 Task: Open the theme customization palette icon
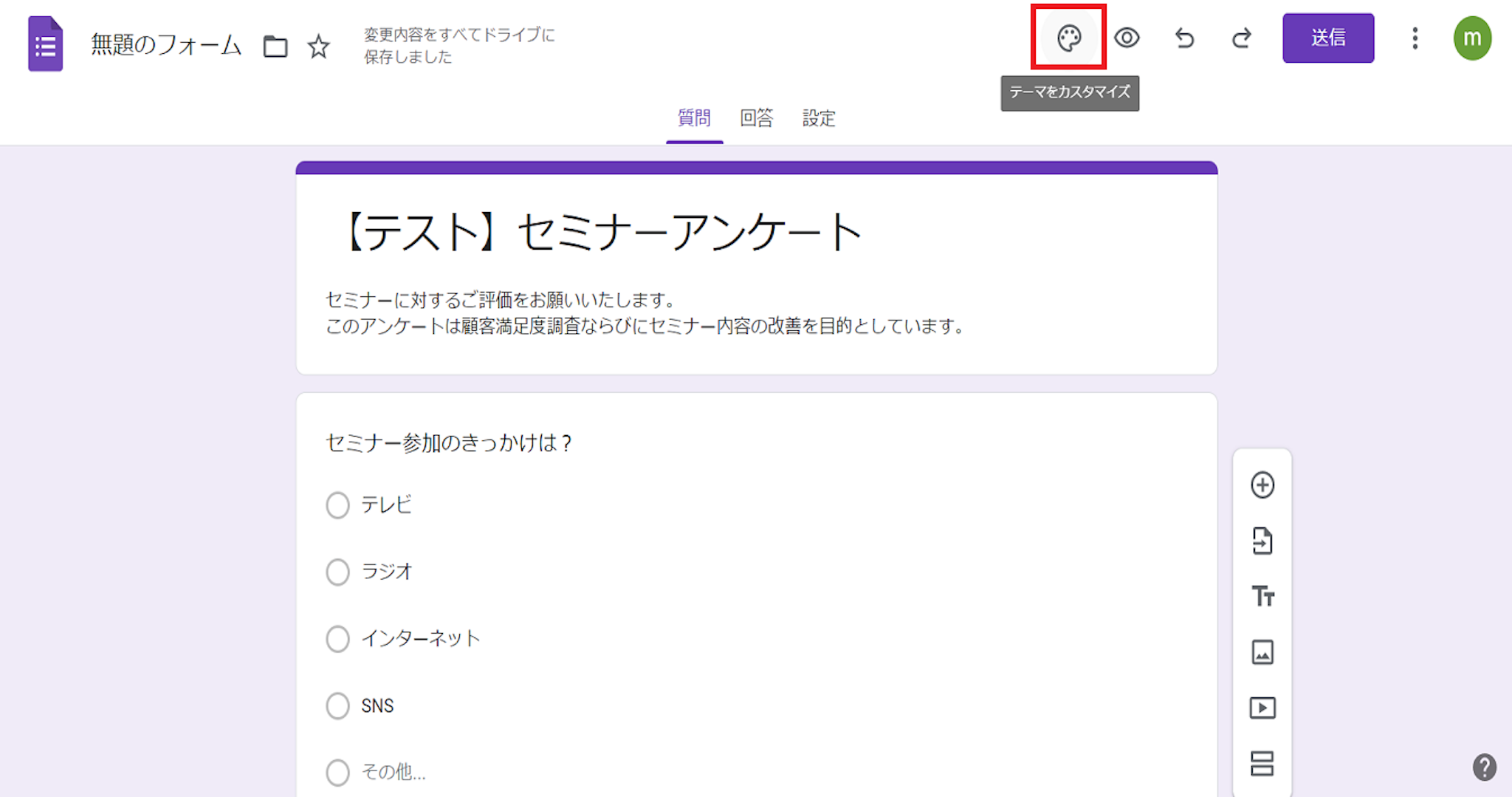click(x=1068, y=38)
